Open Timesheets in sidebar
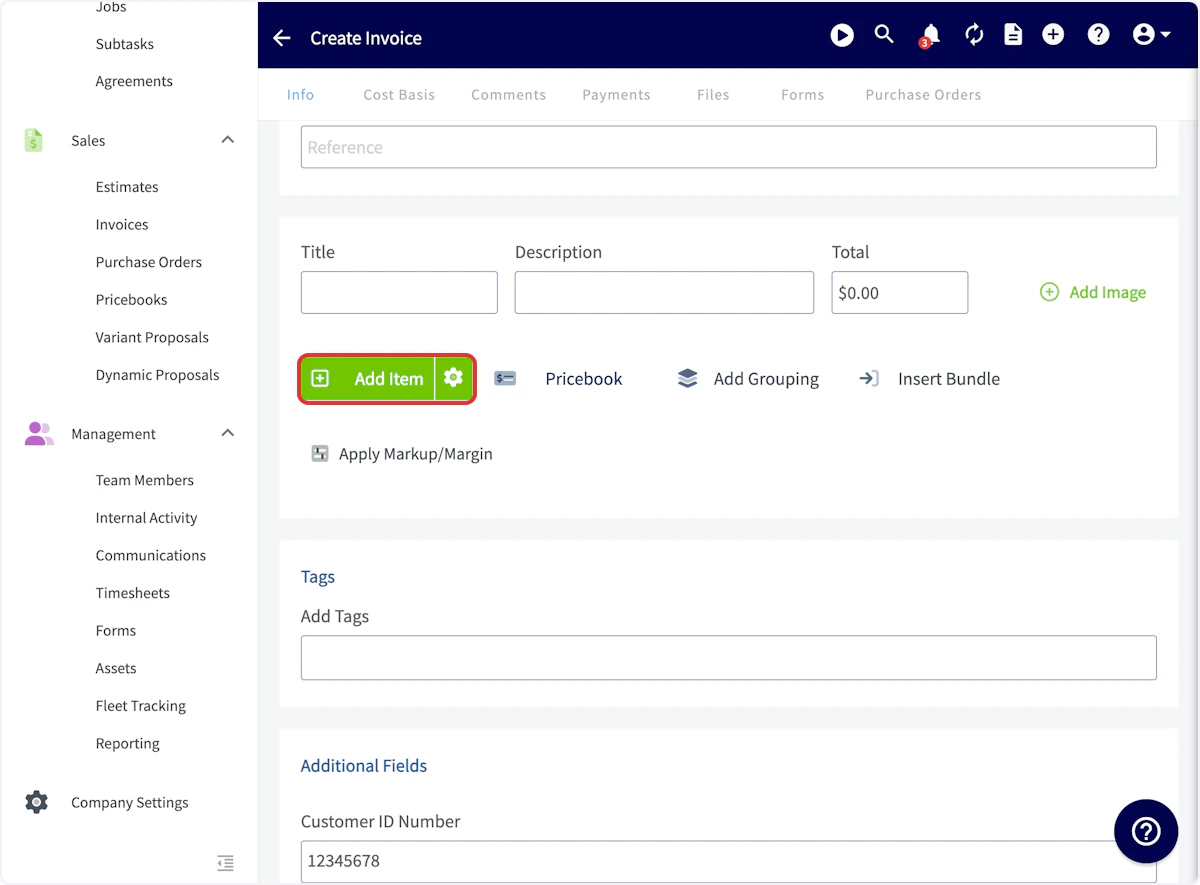The width and height of the screenshot is (1200, 885). coord(133,593)
